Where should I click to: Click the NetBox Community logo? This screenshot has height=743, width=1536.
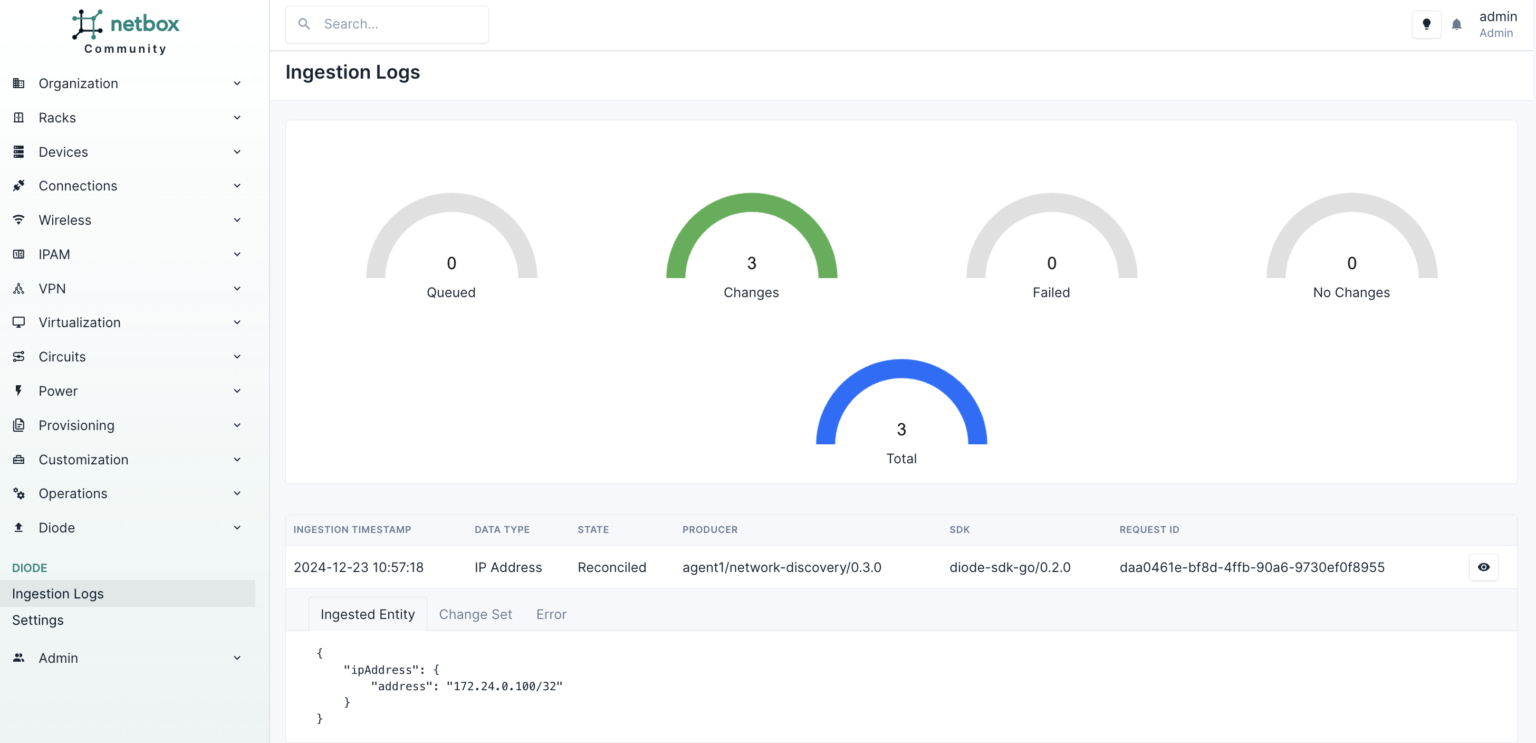pos(125,30)
